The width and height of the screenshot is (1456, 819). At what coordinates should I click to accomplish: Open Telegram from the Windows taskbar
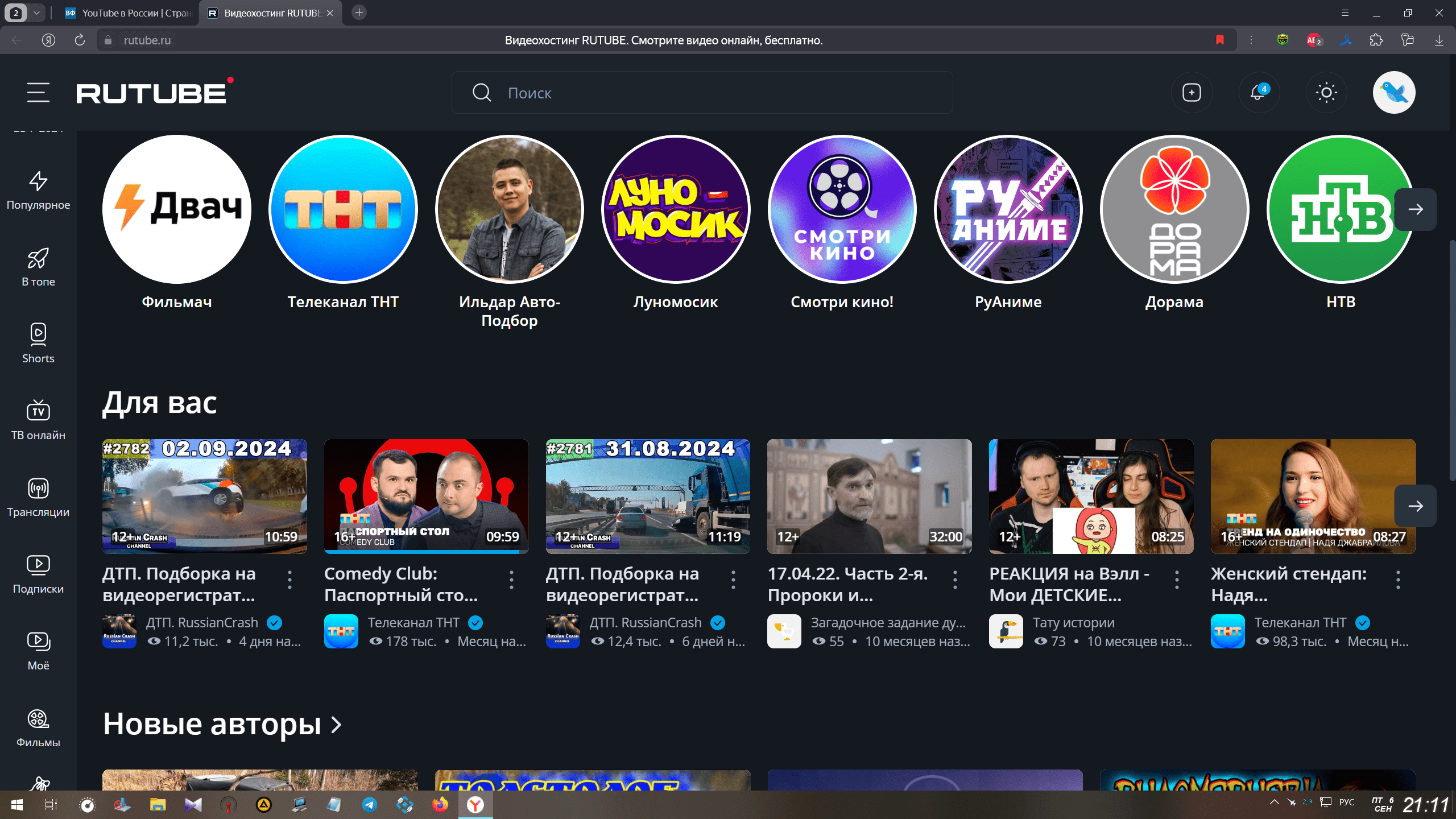coord(369,804)
